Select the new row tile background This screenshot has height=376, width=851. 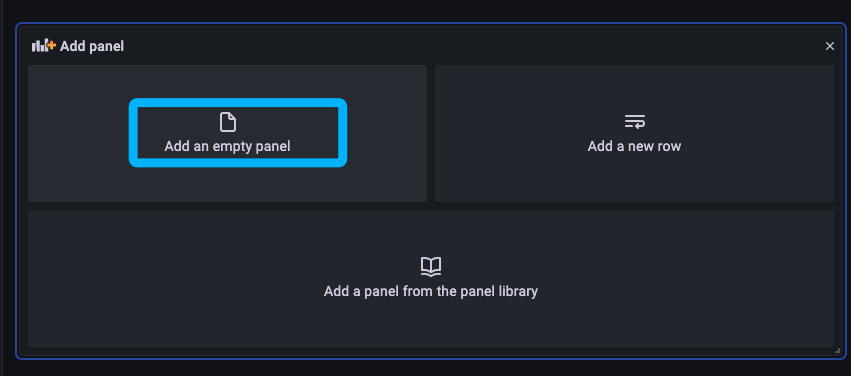pyautogui.click(x=634, y=133)
